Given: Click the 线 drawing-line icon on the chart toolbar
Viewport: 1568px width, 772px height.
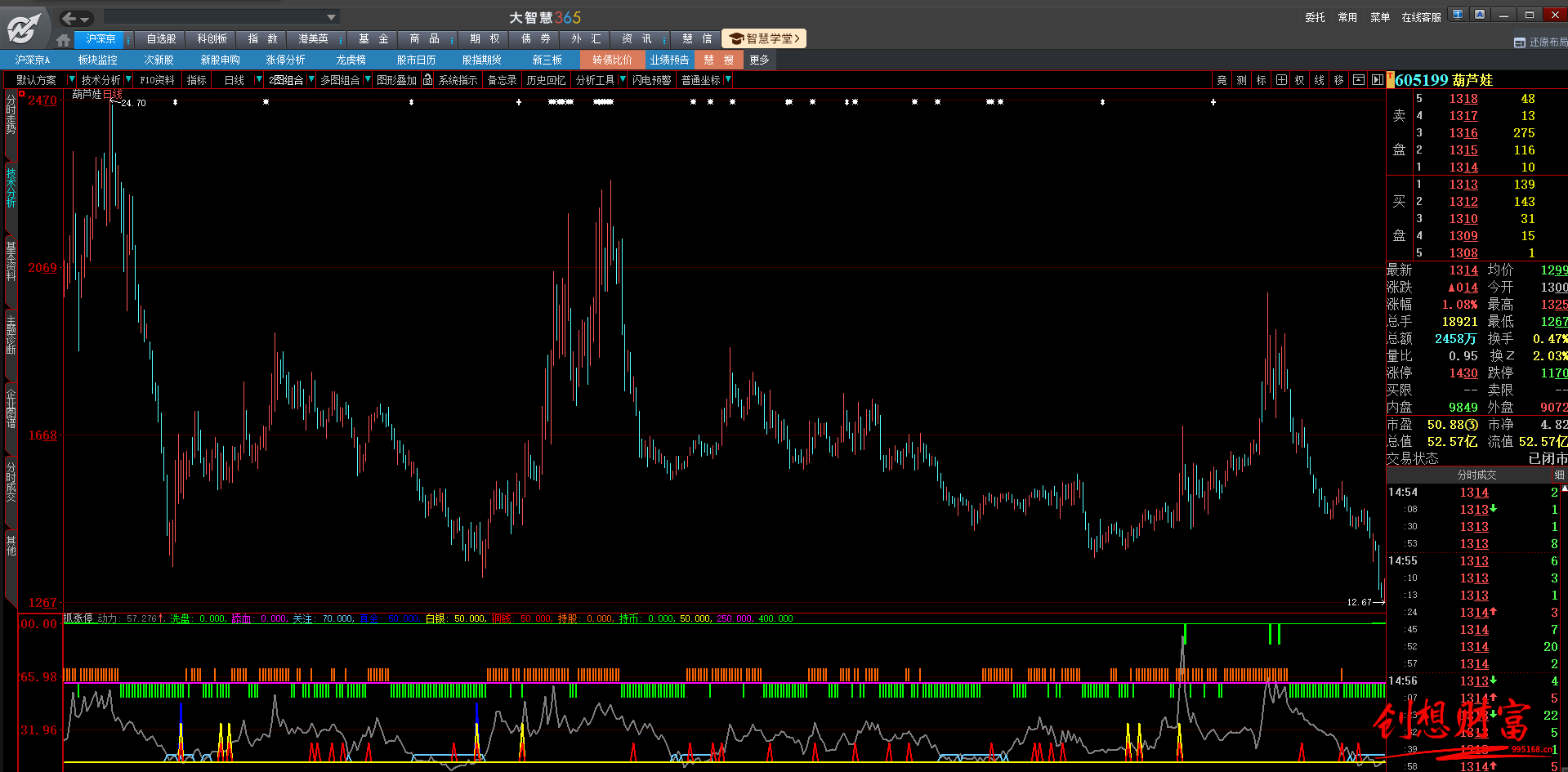Looking at the screenshot, I should coord(1320,80).
